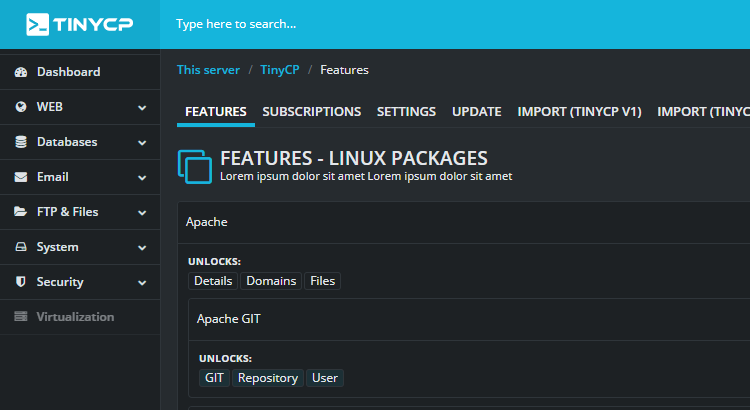Click the Features packages heading icon
This screenshot has width=750, height=410.
(195, 166)
